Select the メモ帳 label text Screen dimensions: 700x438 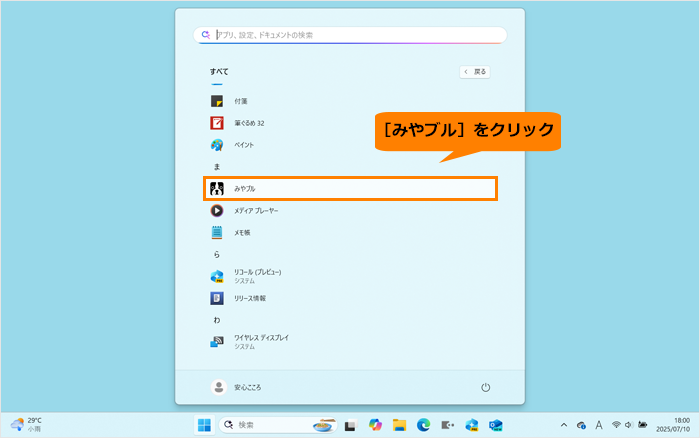(x=242, y=232)
